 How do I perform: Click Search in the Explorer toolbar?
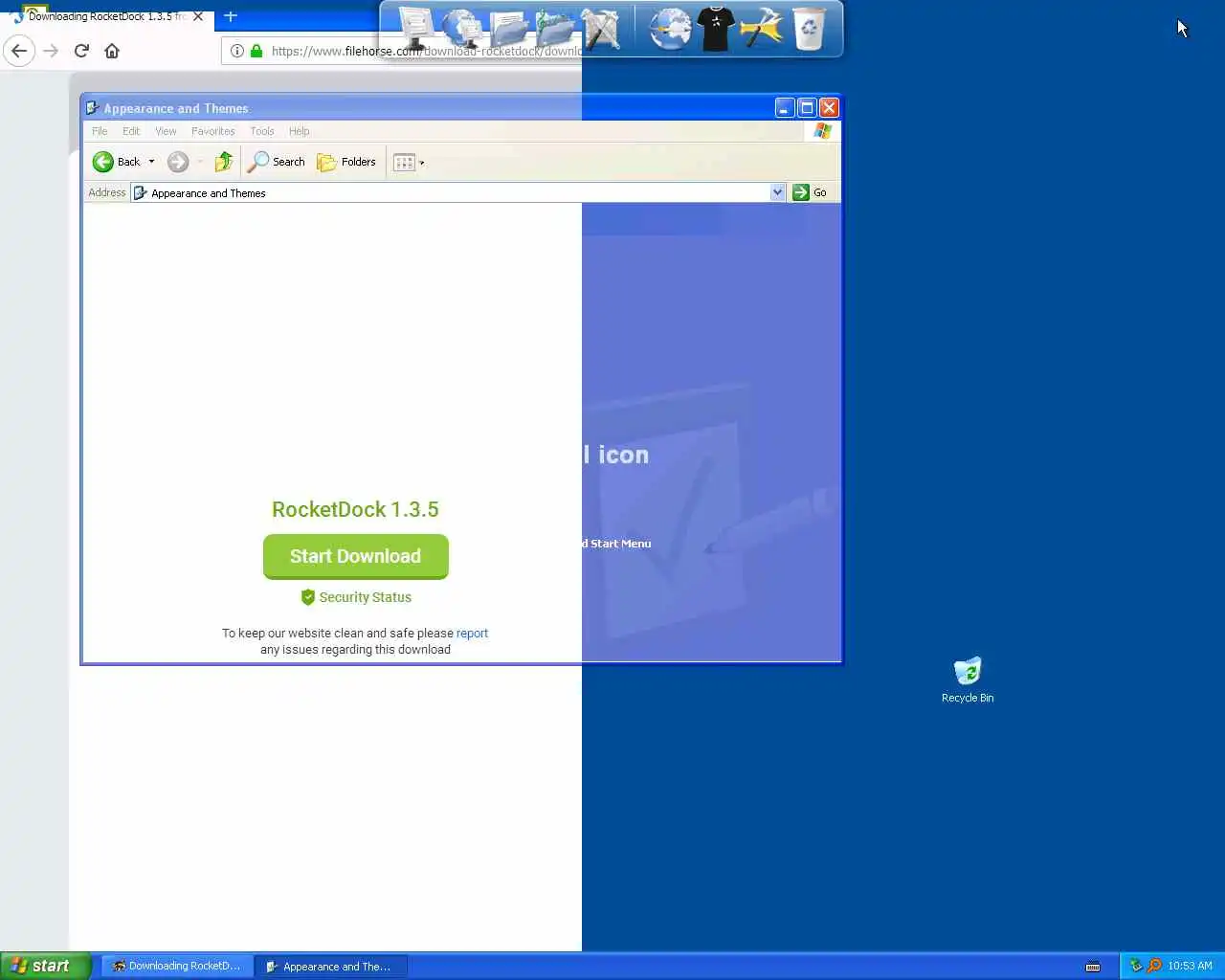point(276,162)
